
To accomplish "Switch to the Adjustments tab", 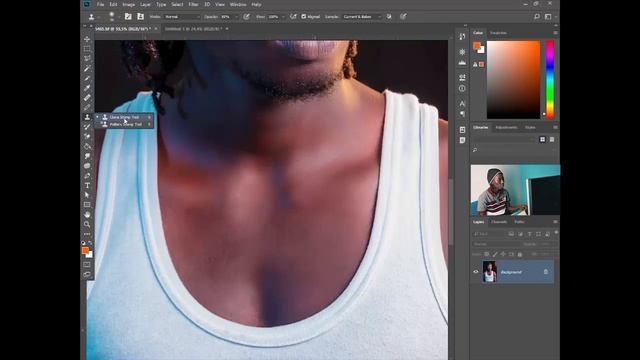I will pyautogui.click(x=506, y=127).
